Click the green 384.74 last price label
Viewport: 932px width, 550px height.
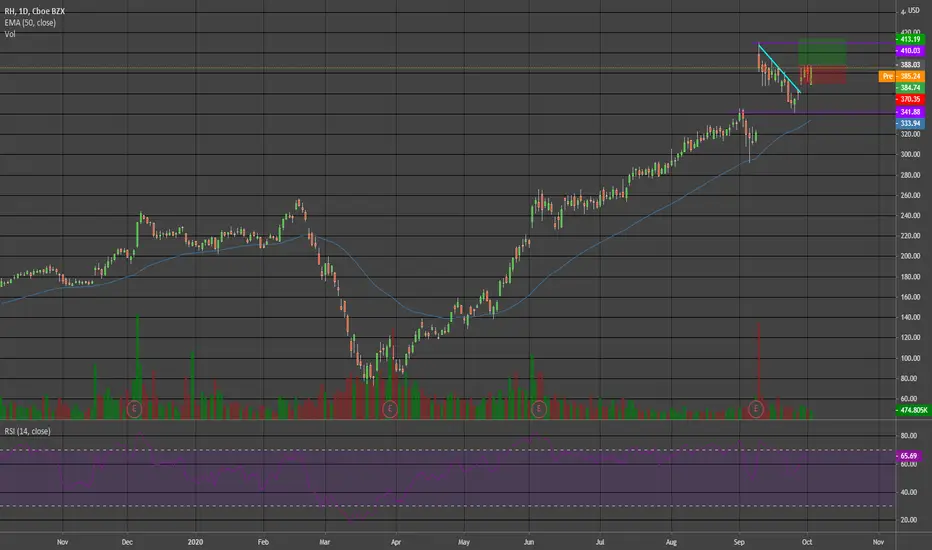tap(910, 88)
